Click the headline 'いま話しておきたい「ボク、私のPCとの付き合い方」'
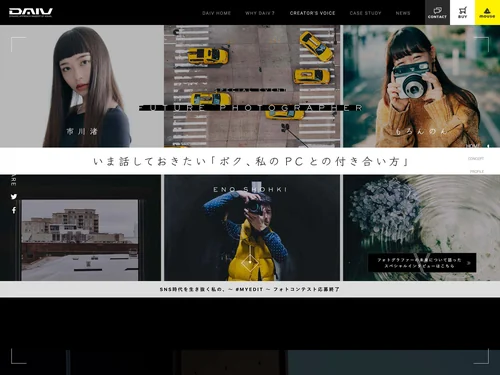 click(251, 161)
